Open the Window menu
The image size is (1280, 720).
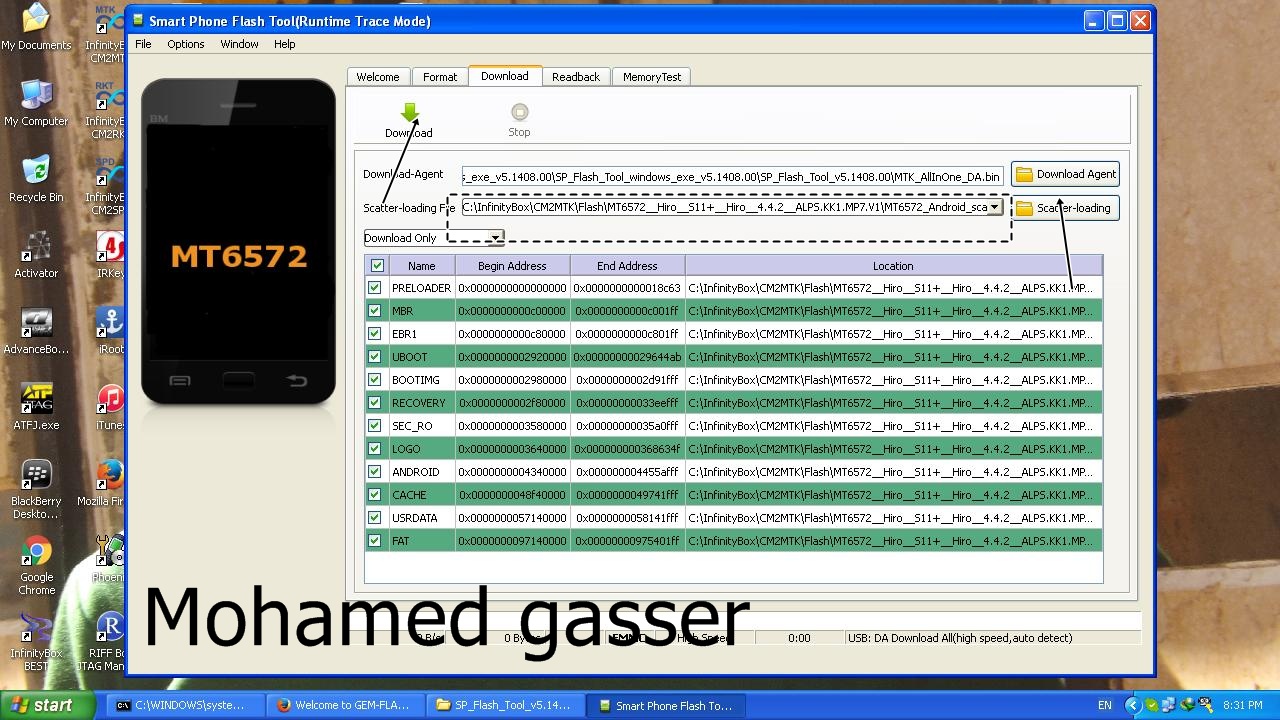[240, 44]
